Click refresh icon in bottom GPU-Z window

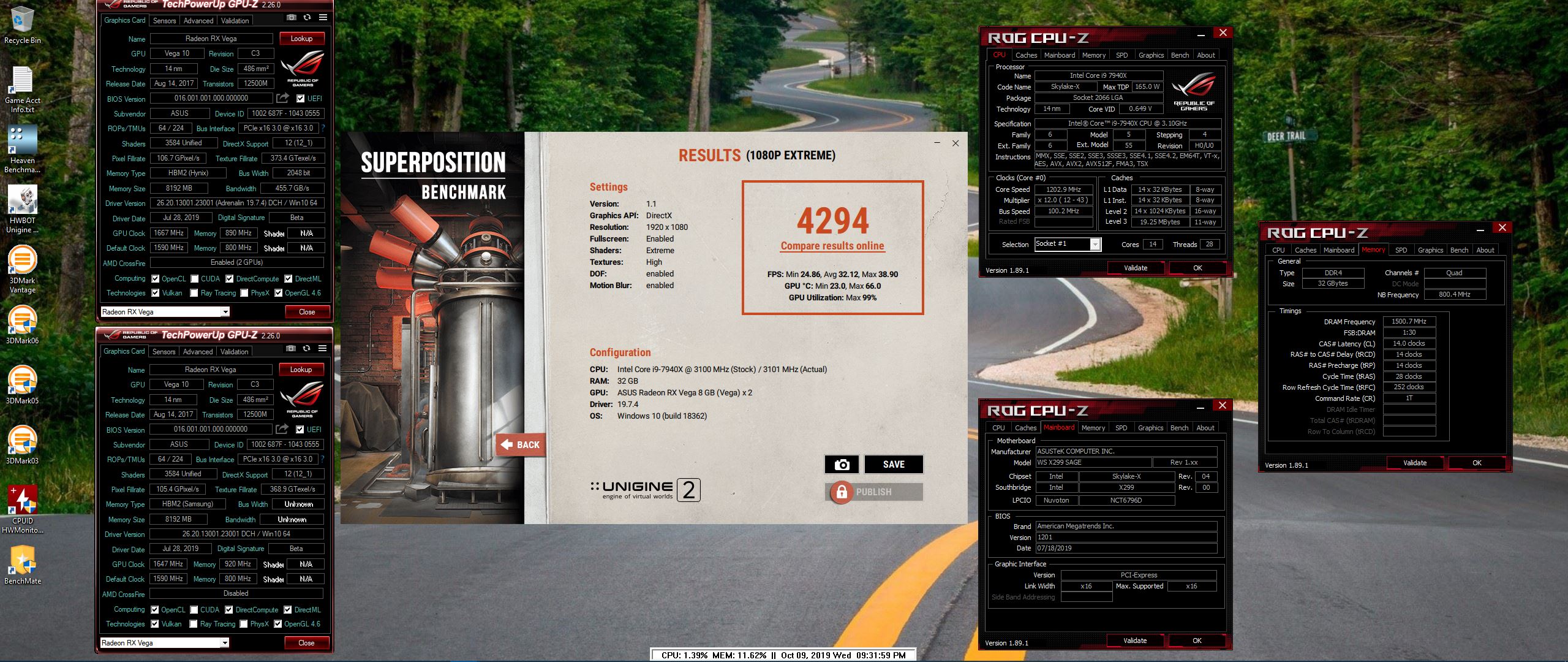[x=306, y=349]
